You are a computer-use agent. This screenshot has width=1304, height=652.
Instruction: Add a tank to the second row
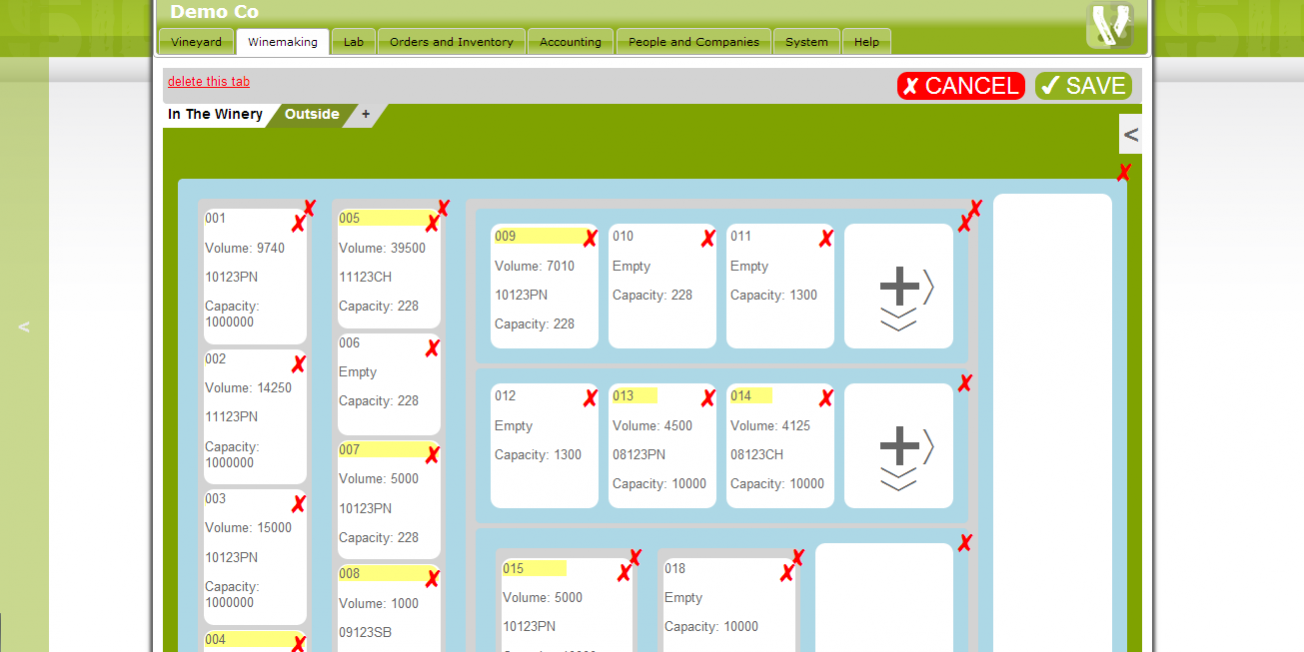pyautogui.click(x=899, y=446)
